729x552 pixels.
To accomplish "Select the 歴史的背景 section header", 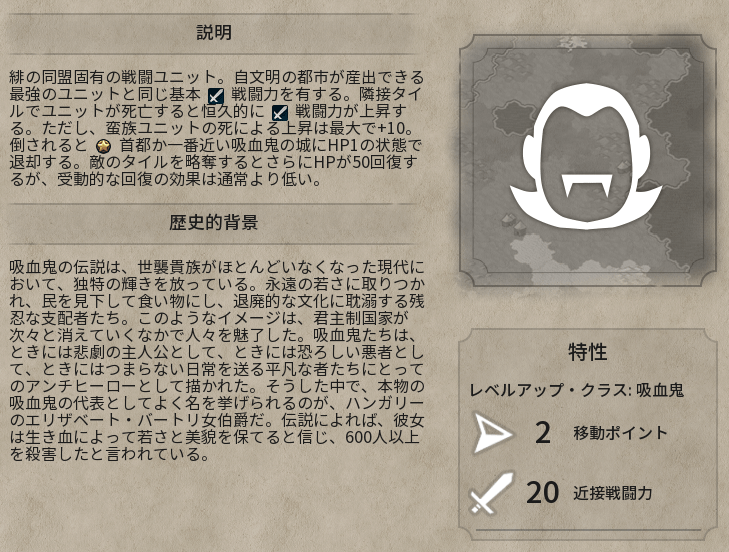I will 213,222.
